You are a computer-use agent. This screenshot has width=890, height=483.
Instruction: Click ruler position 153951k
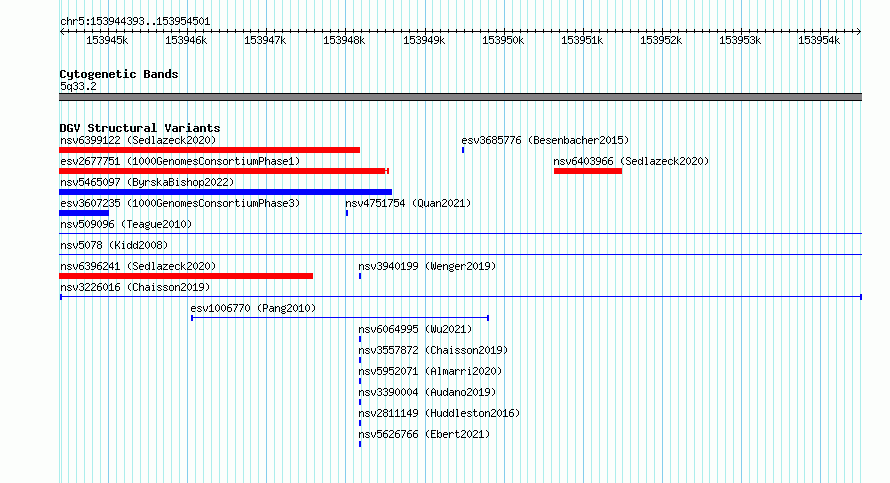click(582, 40)
